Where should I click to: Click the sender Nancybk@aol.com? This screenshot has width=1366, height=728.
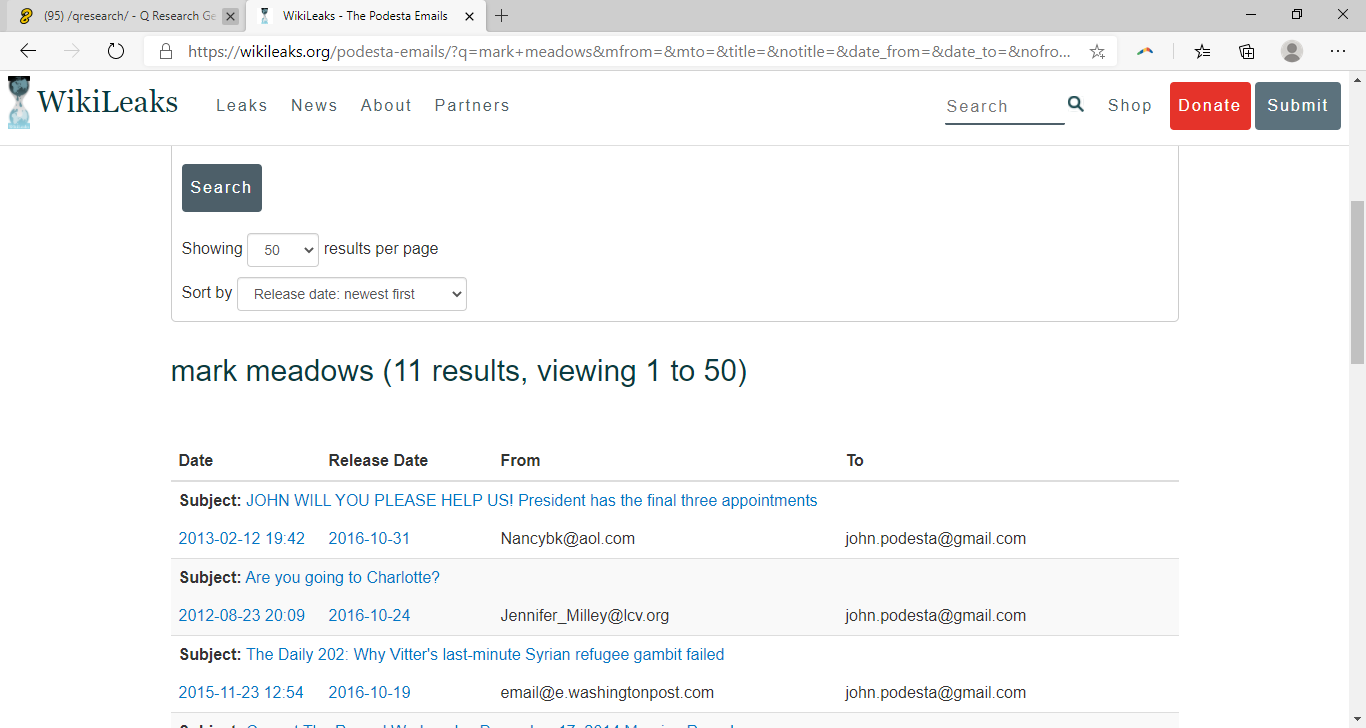coord(568,538)
